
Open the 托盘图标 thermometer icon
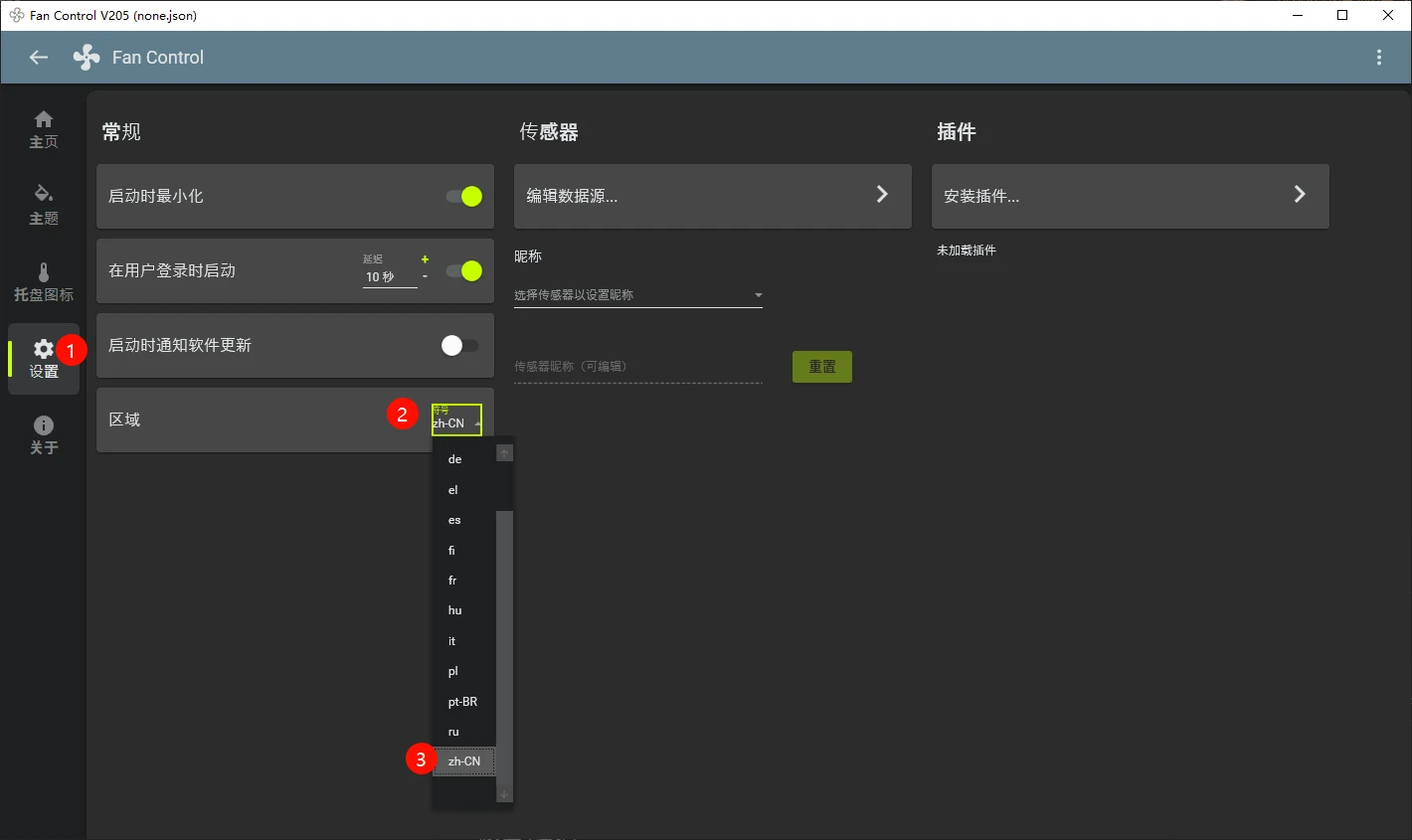pos(44,271)
